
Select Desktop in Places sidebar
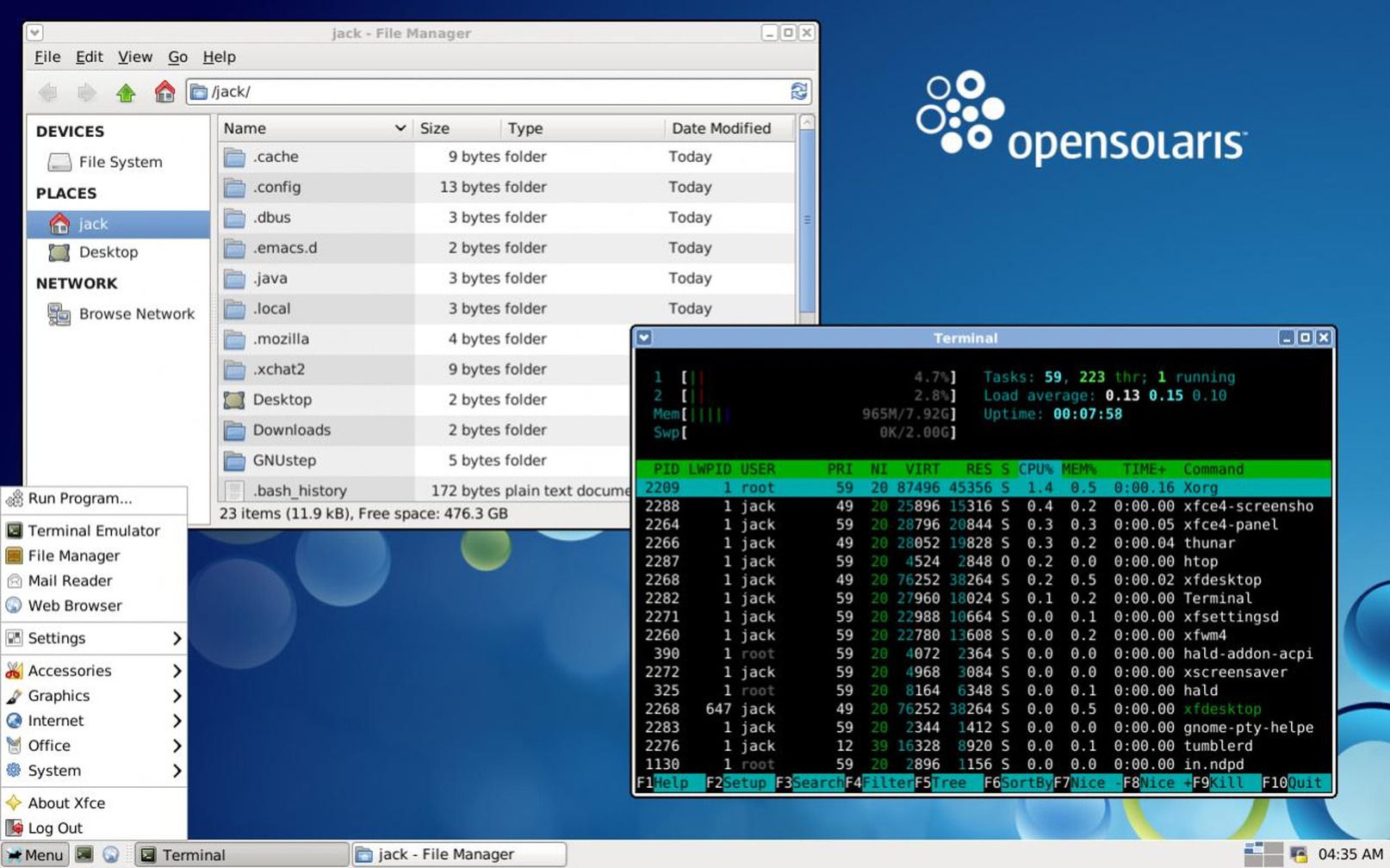pyautogui.click(x=118, y=252)
